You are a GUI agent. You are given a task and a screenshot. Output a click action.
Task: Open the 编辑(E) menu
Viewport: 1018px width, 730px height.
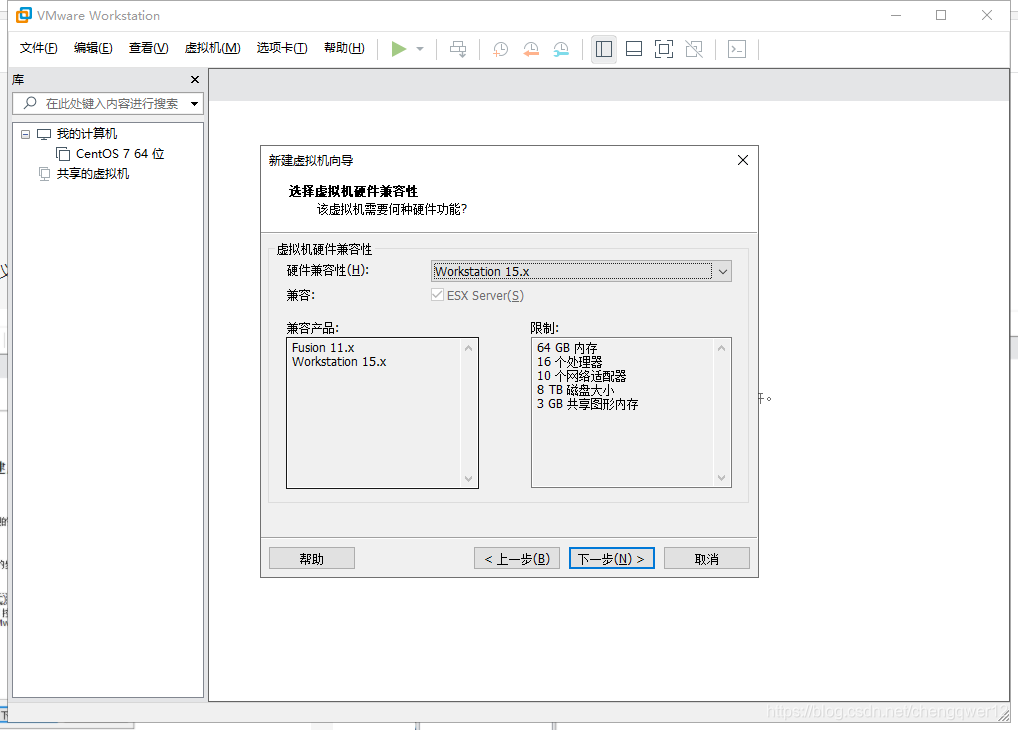click(93, 48)
